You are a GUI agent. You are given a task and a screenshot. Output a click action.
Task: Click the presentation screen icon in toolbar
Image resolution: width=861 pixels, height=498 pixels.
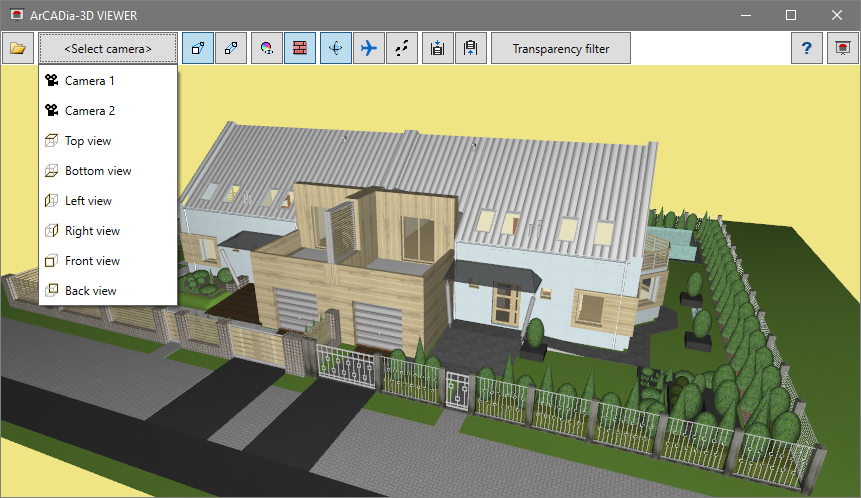point(843,48)
